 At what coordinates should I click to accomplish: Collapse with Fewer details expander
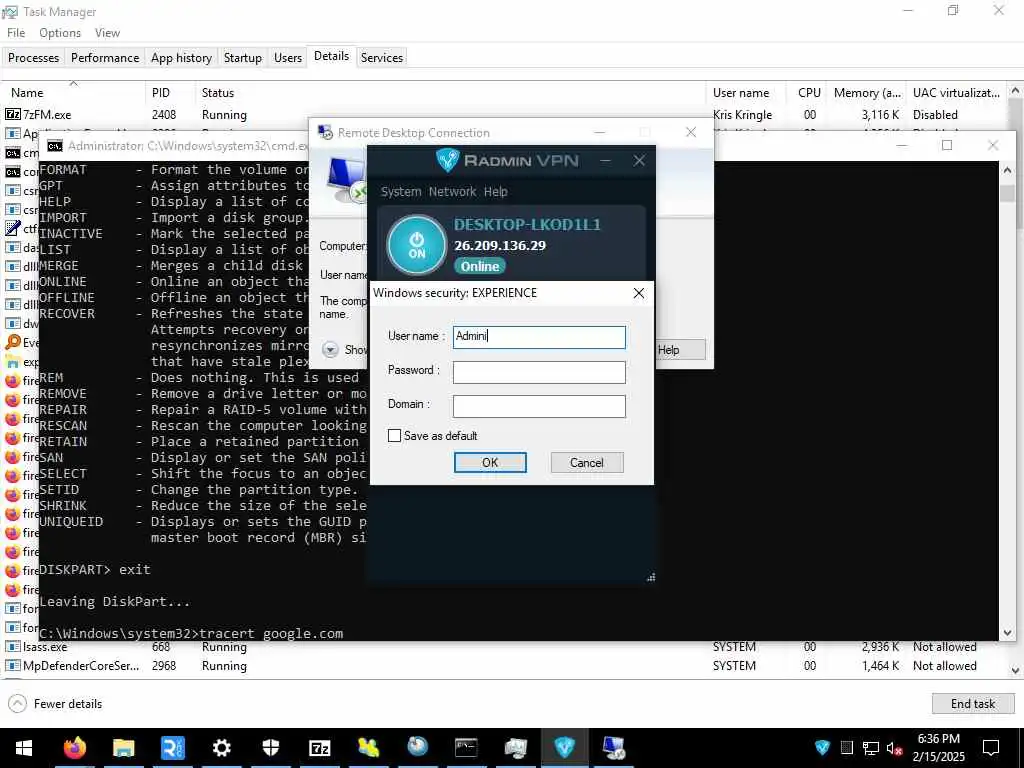55,704
